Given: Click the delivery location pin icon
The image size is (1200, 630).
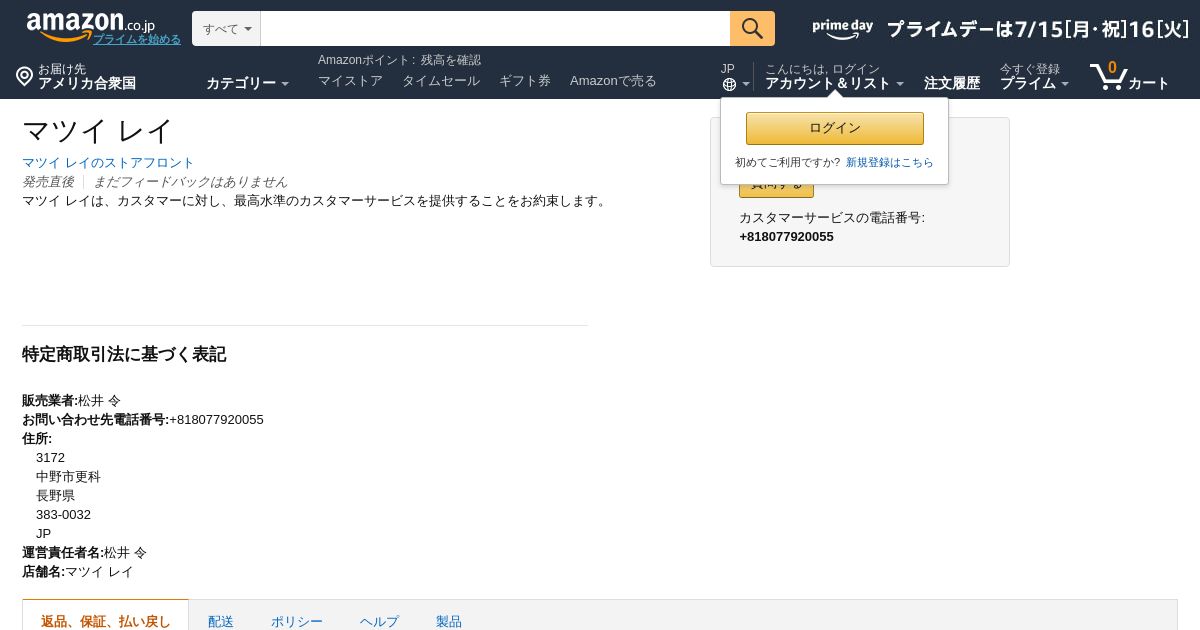Looking at the screenshot, I should pyautogui.click(x=25, y=76).
